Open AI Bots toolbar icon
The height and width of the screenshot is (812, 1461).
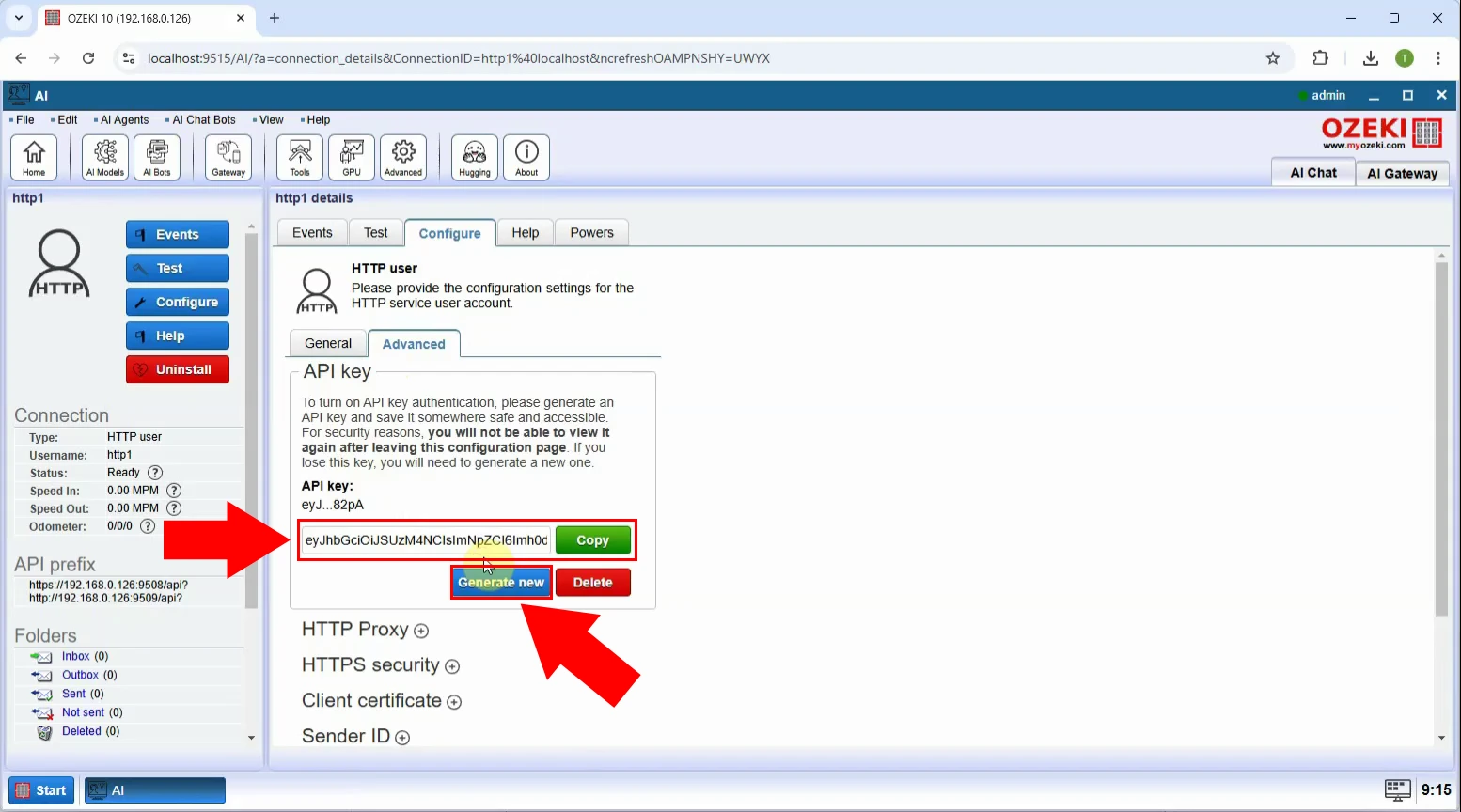pos(157,157)
